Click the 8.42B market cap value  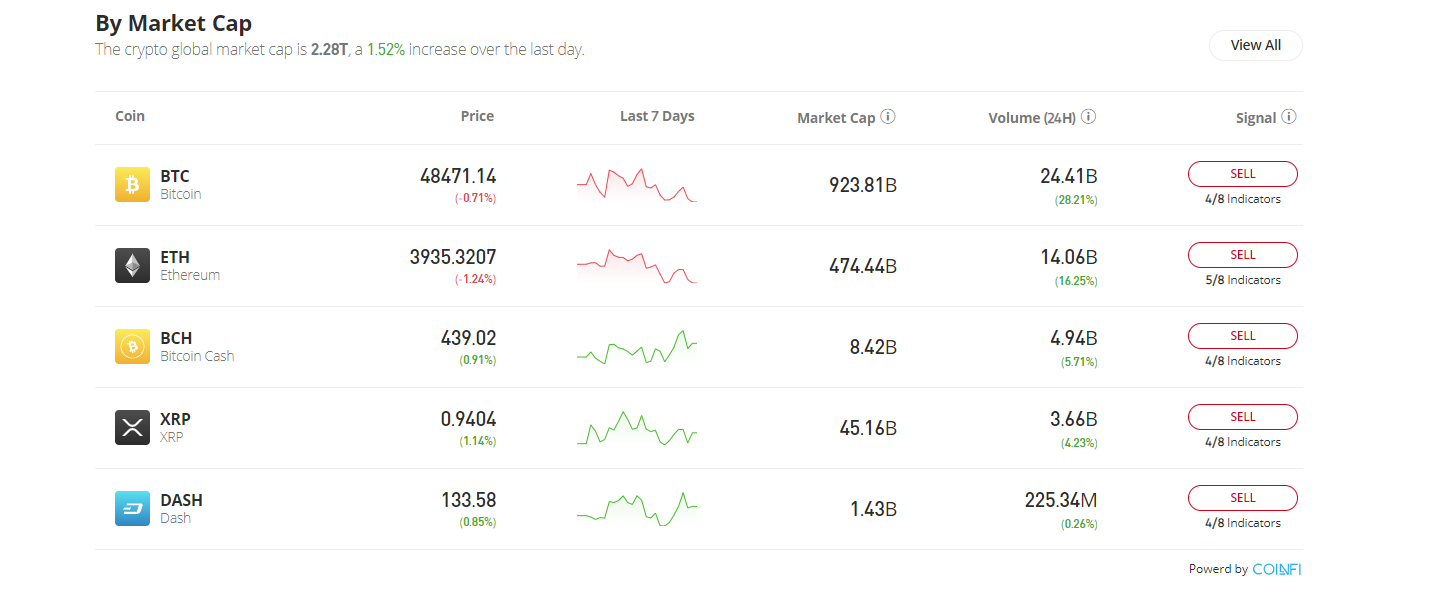pyautogui.click(x=874, y=347)
